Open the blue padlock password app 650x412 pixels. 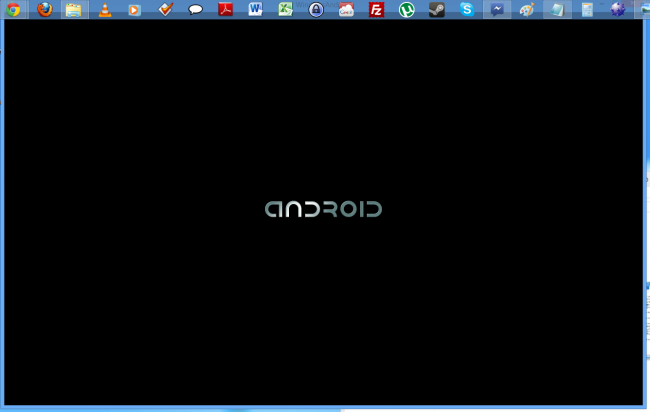(316, 10)
